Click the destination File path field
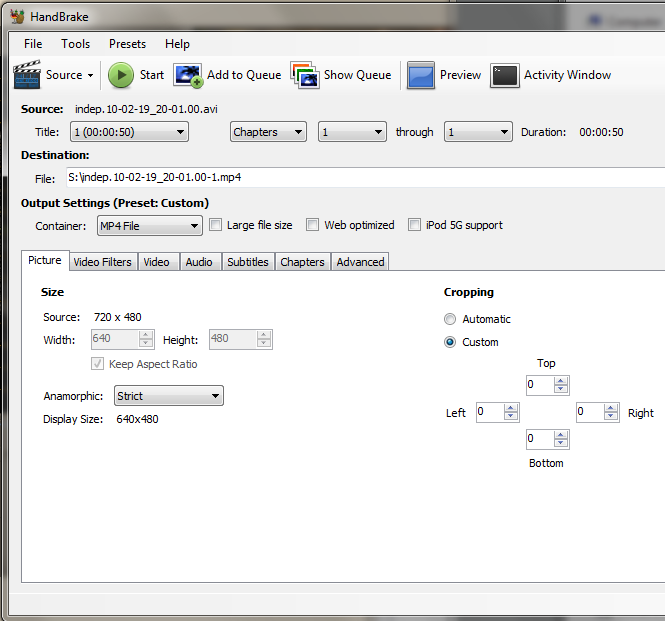The width and height of the screenshot is (665, 621). point(366,177)
